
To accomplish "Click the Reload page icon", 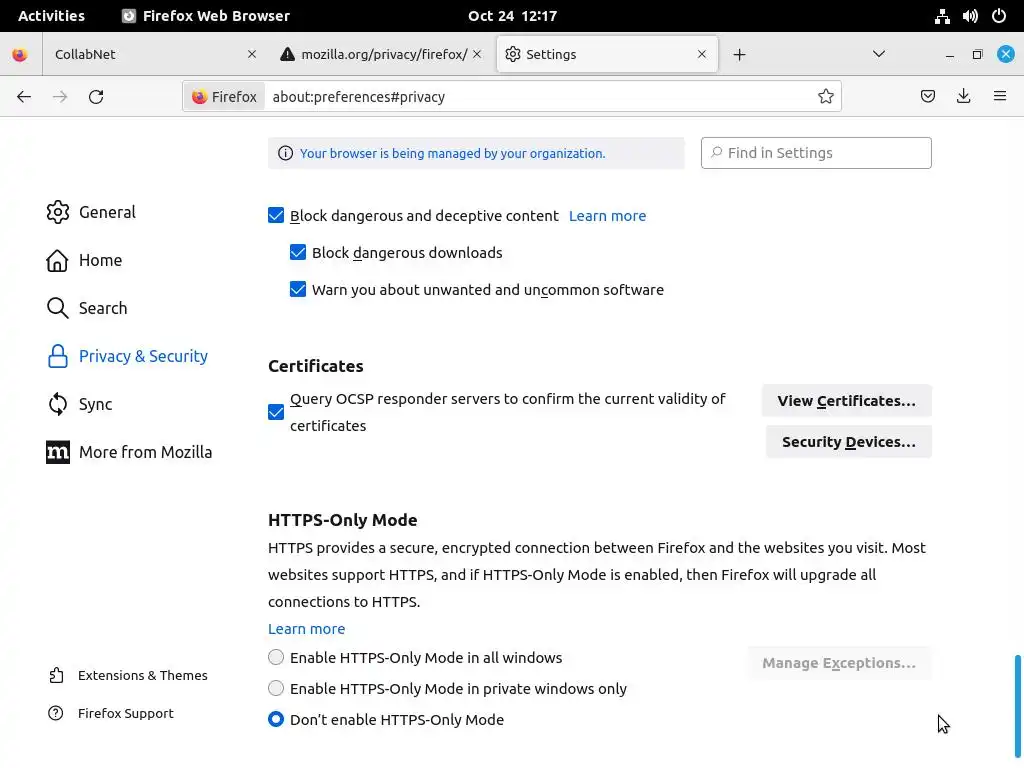I will [x=96, y=97].
